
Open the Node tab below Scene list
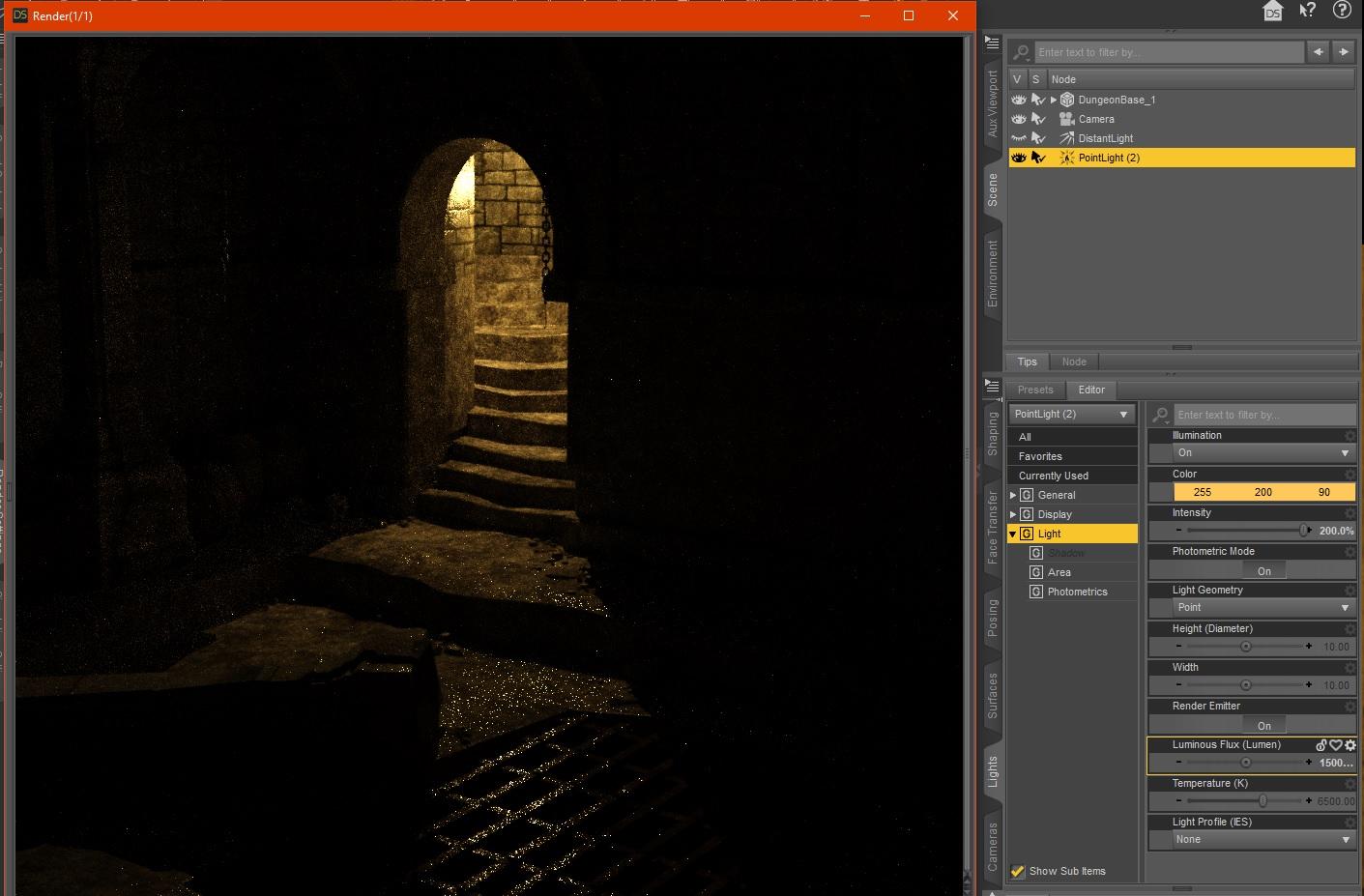[1074, 361]
